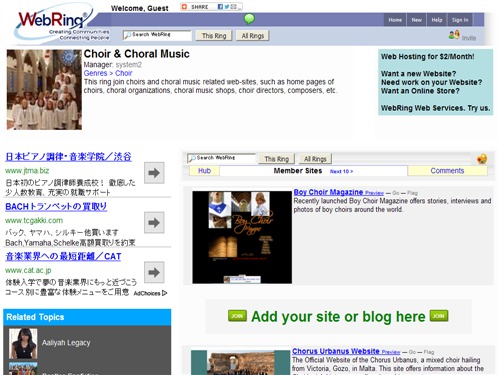Switch to the Hub tab
The height and width of the screenshot is (375, 500).
tap(204, 171)
